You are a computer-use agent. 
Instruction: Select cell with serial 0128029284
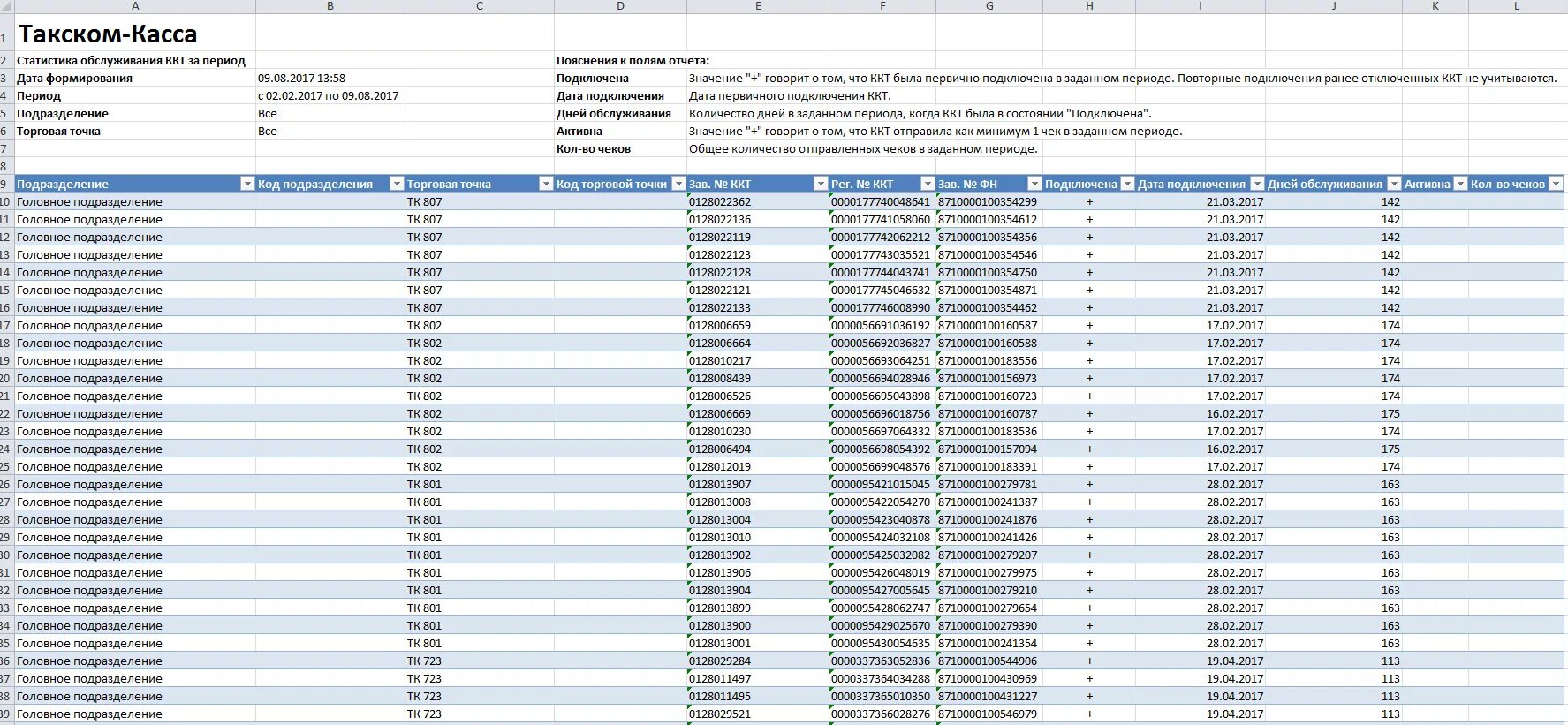pos(758,661)
